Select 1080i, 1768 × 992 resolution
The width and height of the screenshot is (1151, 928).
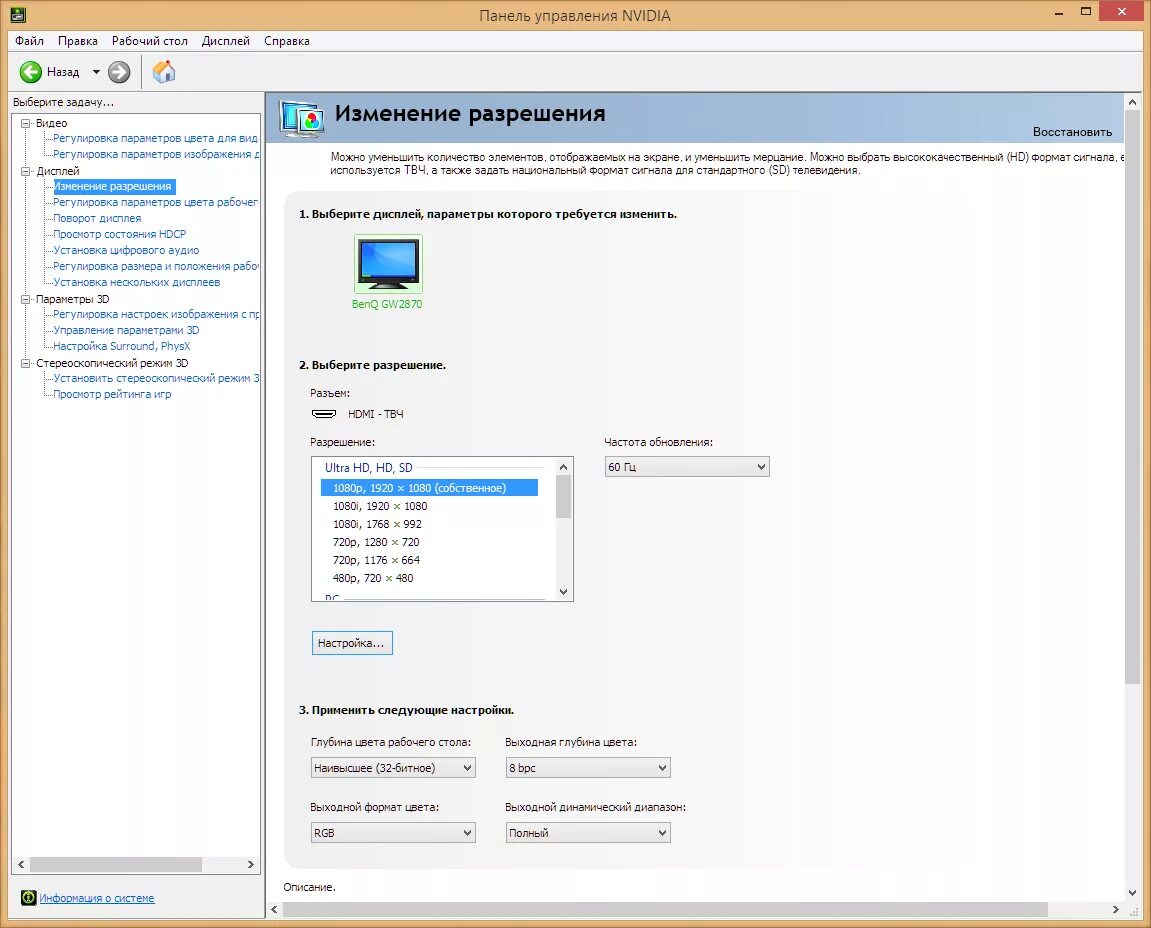click(377, 524)
